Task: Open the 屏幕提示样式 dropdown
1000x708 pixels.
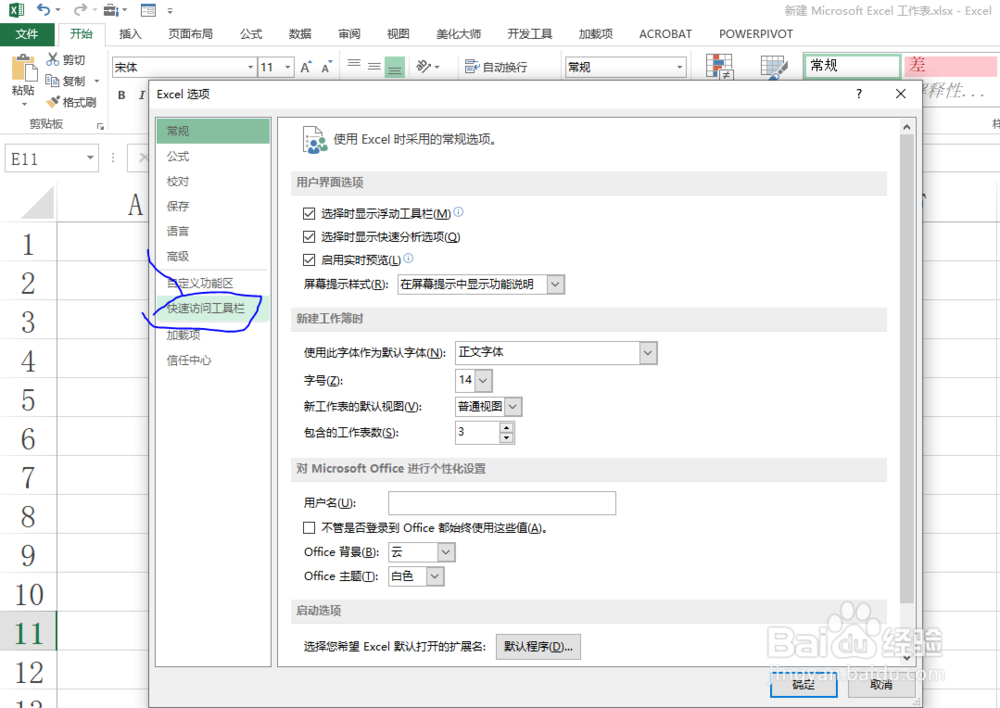Action: [x=555, y=284]
